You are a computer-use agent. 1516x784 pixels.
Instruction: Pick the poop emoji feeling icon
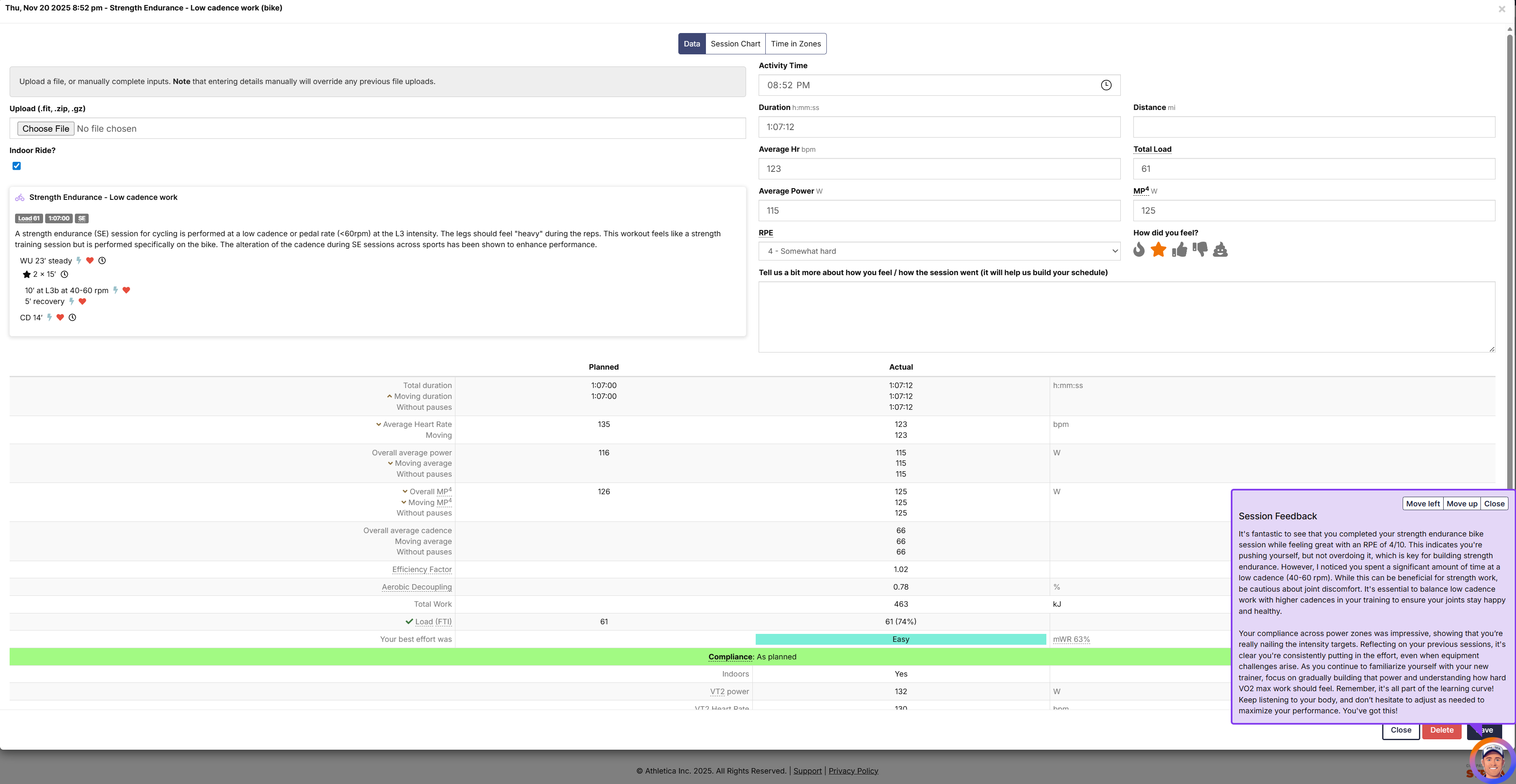[x=1220, y=250]
